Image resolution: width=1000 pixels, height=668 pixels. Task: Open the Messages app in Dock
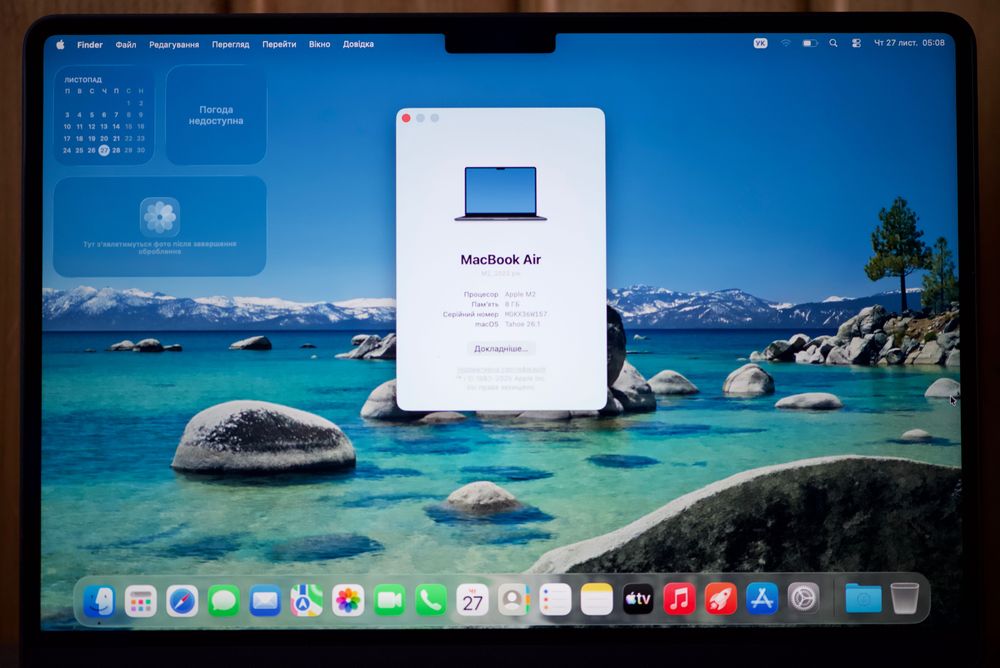(x=224, y=601)
